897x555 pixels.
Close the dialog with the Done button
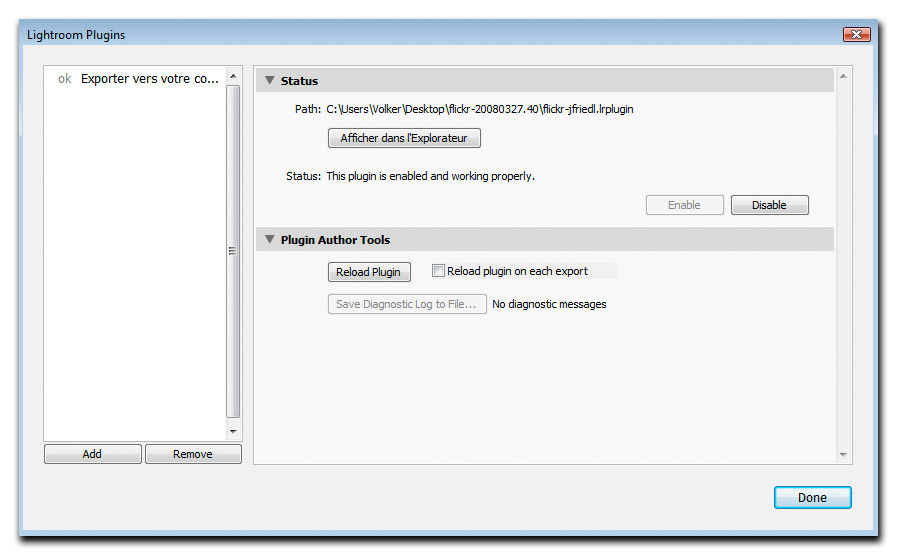coord(812,497)
